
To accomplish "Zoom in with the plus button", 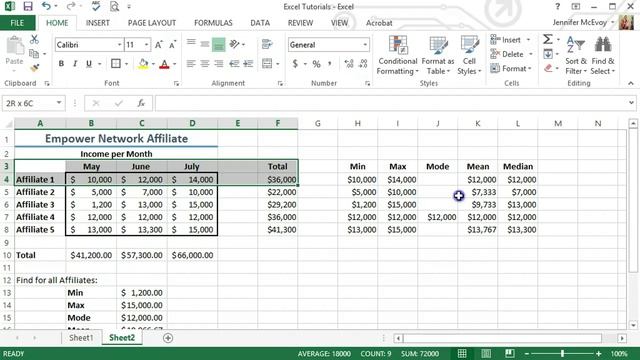I will click(x=598, y=353).
